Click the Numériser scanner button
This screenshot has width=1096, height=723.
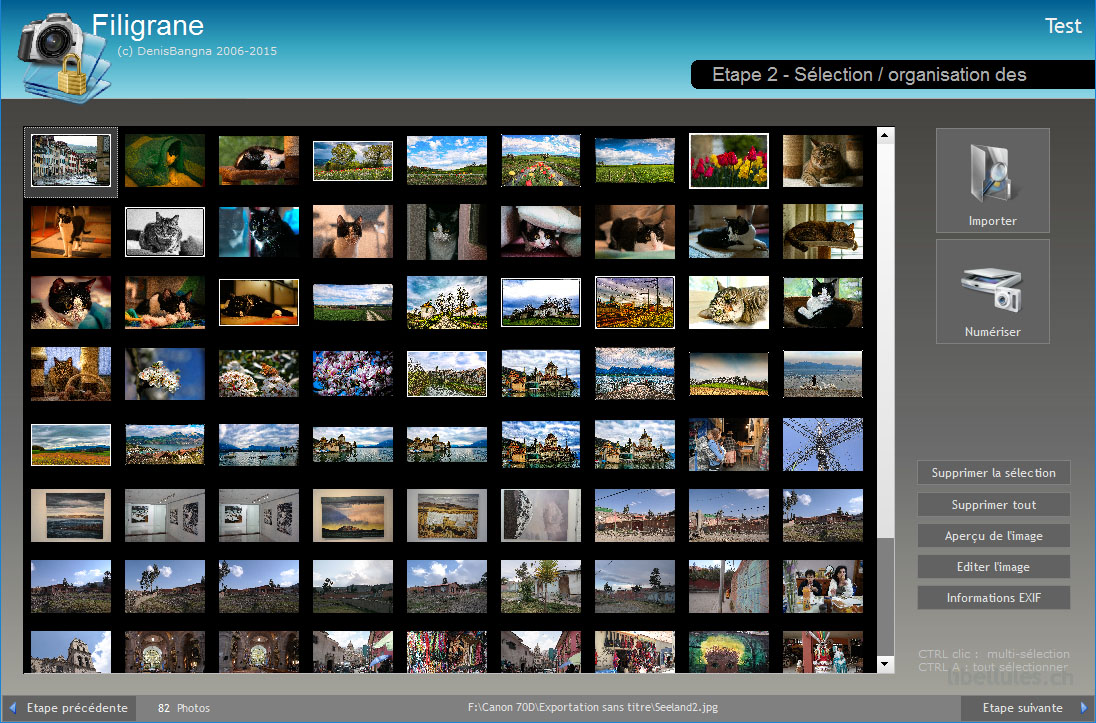(993, 292)
